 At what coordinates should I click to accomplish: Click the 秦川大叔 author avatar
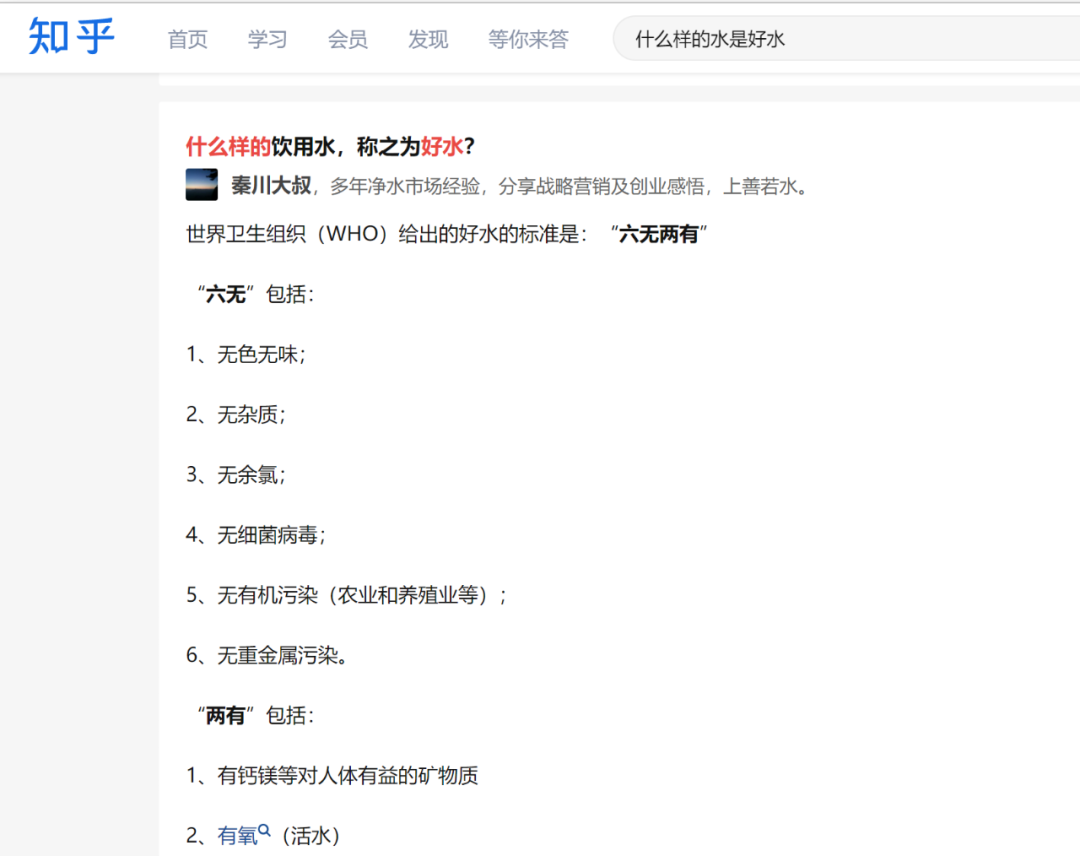[202, 185]
